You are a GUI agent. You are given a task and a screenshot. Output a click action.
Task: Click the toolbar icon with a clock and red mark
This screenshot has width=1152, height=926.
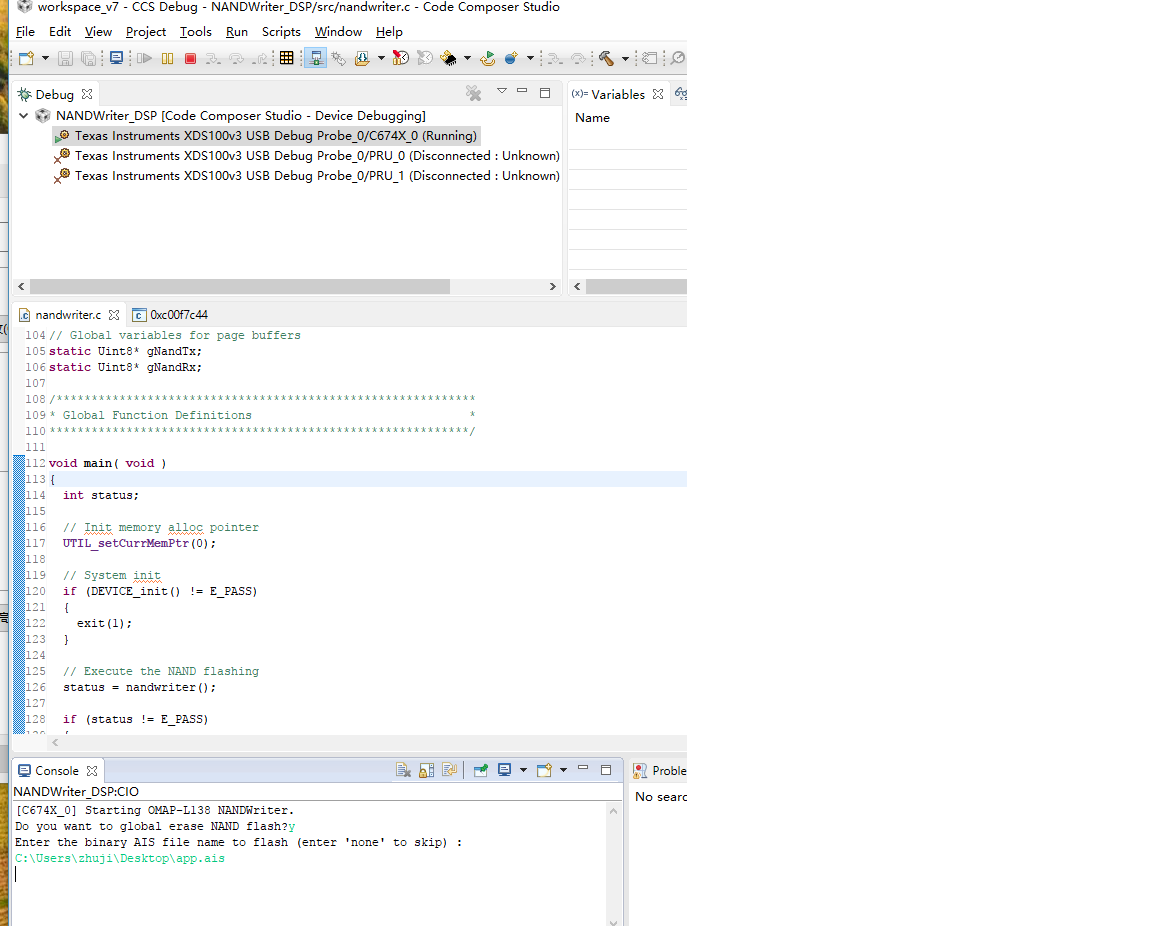coord(400,58)
